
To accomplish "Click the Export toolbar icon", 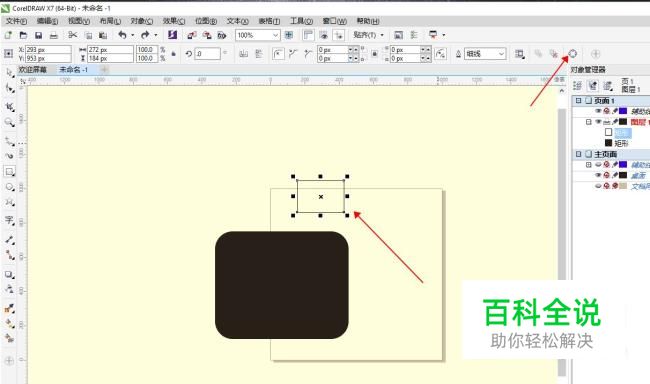I will 207,35.
